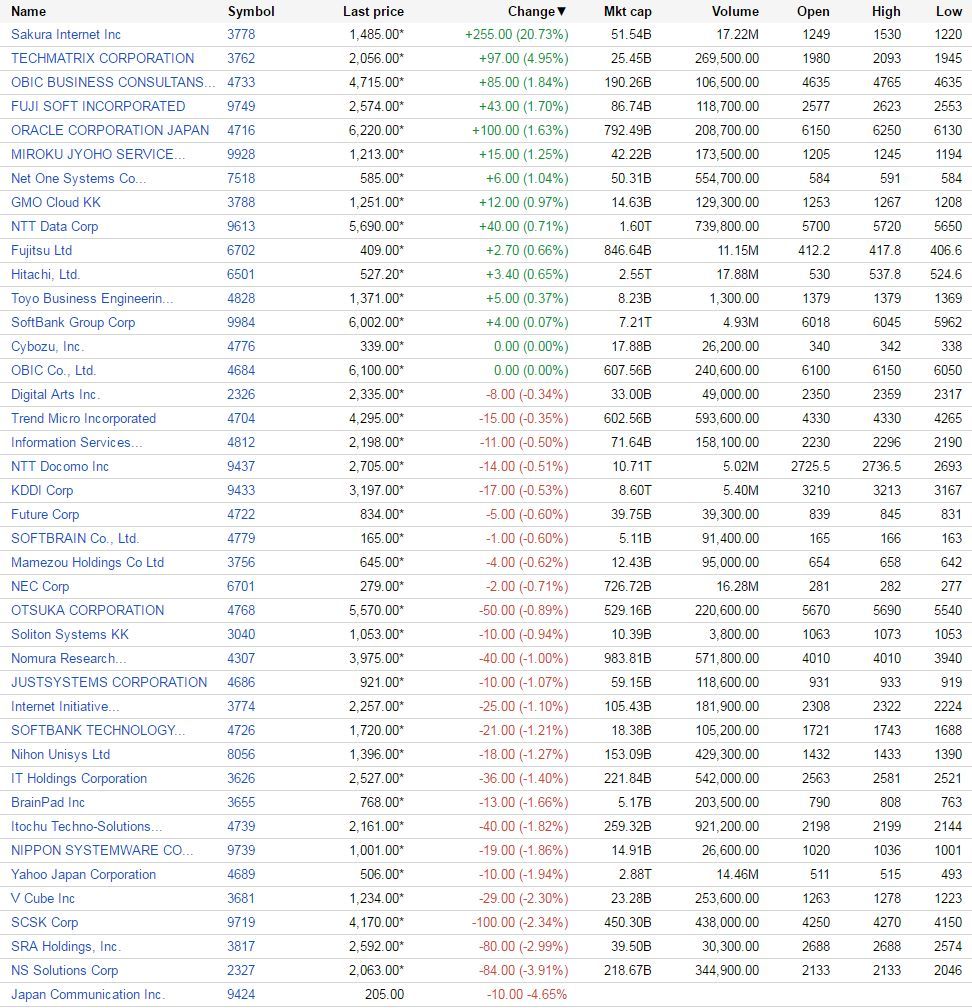
Task: Sort by the Change column header
Action: pyautogui.click(x=537, y=11)
